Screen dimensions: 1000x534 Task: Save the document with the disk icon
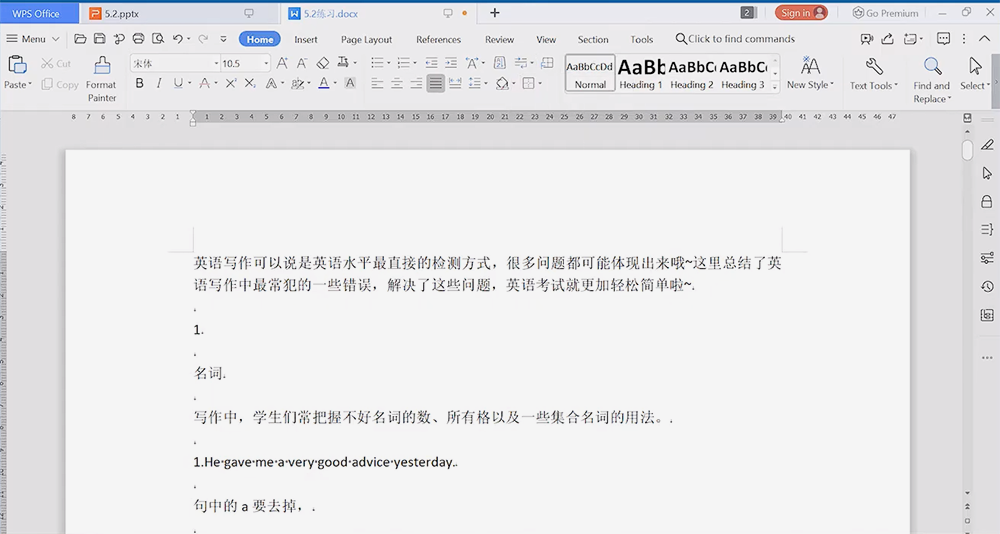[99, 39]
